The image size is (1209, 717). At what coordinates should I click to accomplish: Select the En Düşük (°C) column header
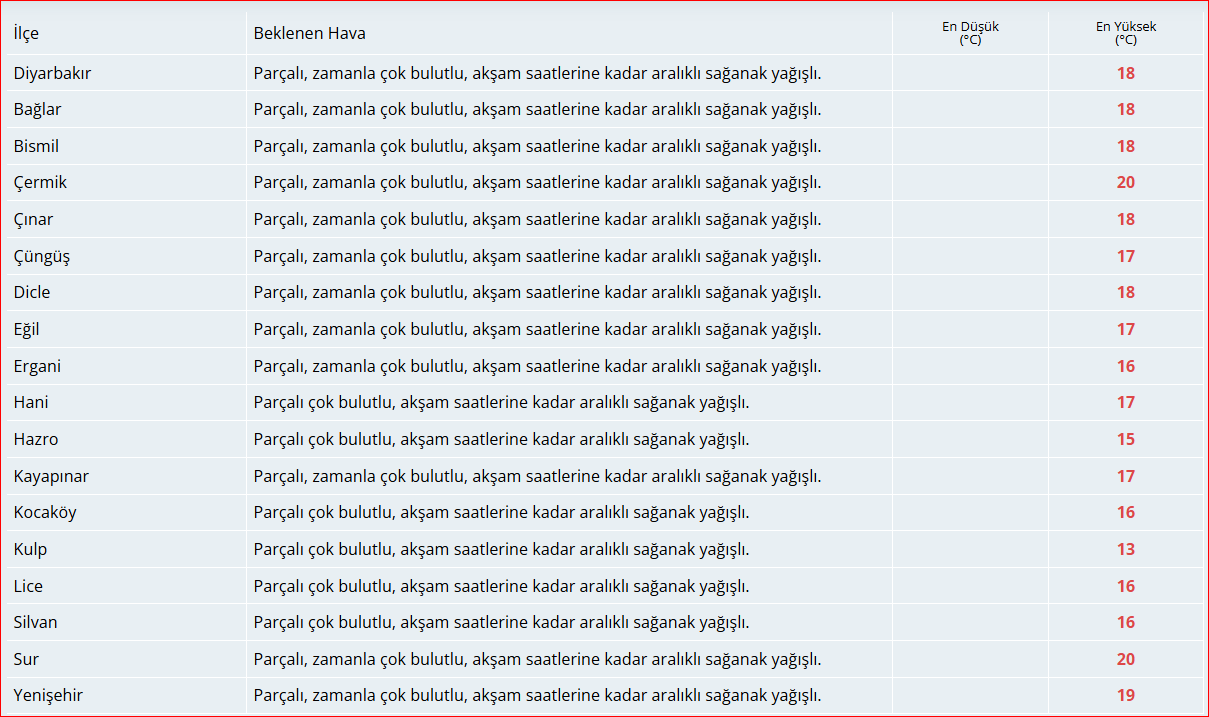pyautogui.click(x=969, y=33)
